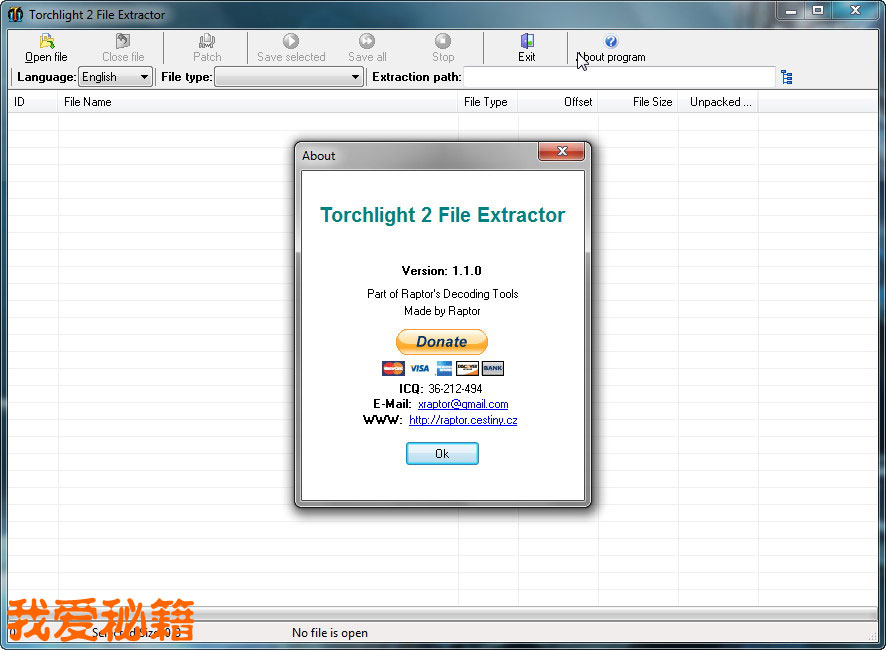Click the Exit toolbar icon
The width and height of the screenshot is (886, 650).
click(527, 42)
